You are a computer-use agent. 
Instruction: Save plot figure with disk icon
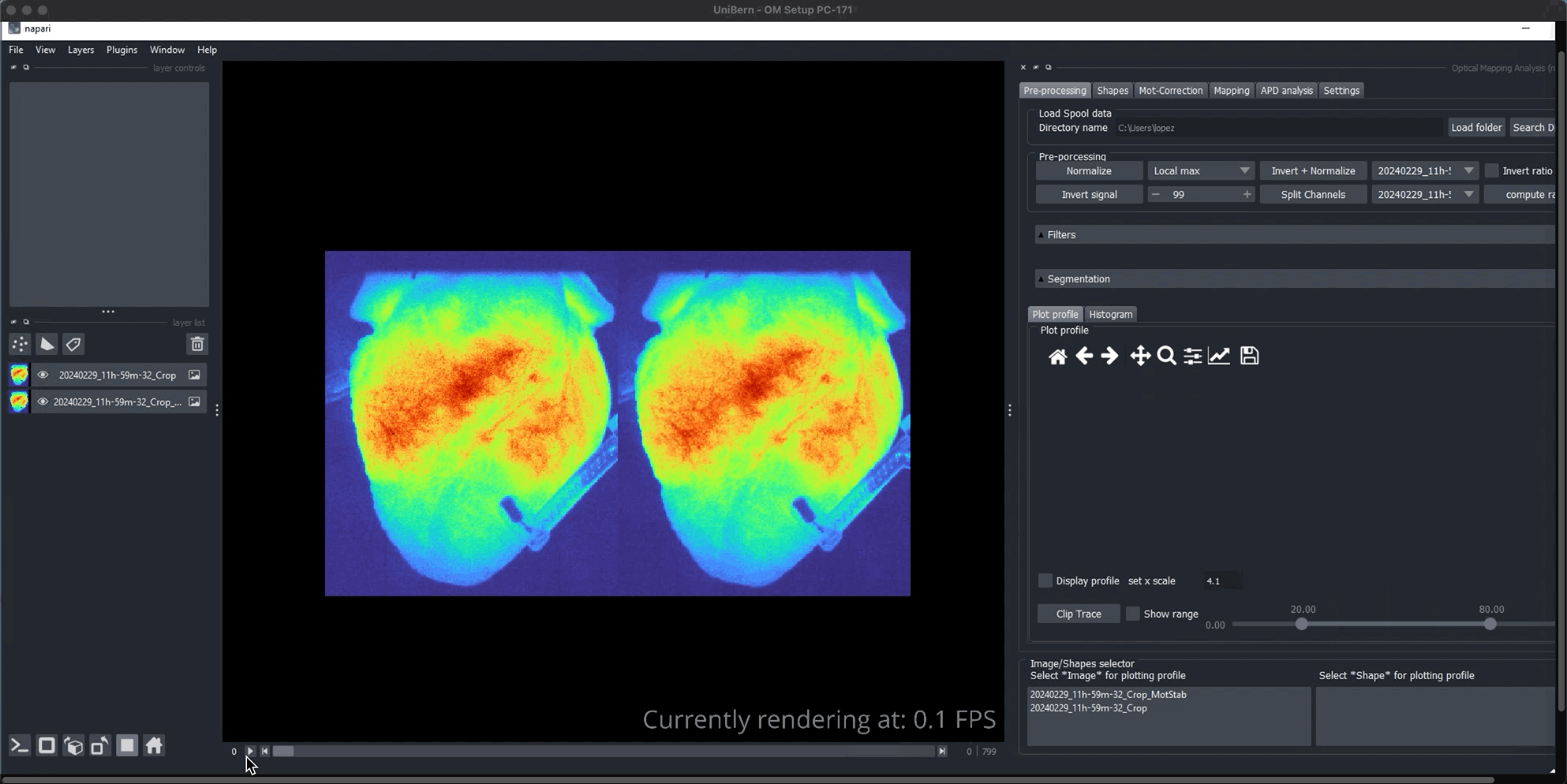click(x=1250, y=357)
